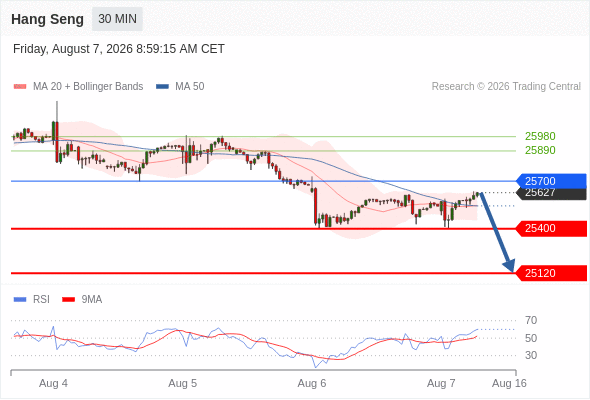590x400 pixels.
Task: Select the Aug 4 date on axis
Action: (53, 383)
